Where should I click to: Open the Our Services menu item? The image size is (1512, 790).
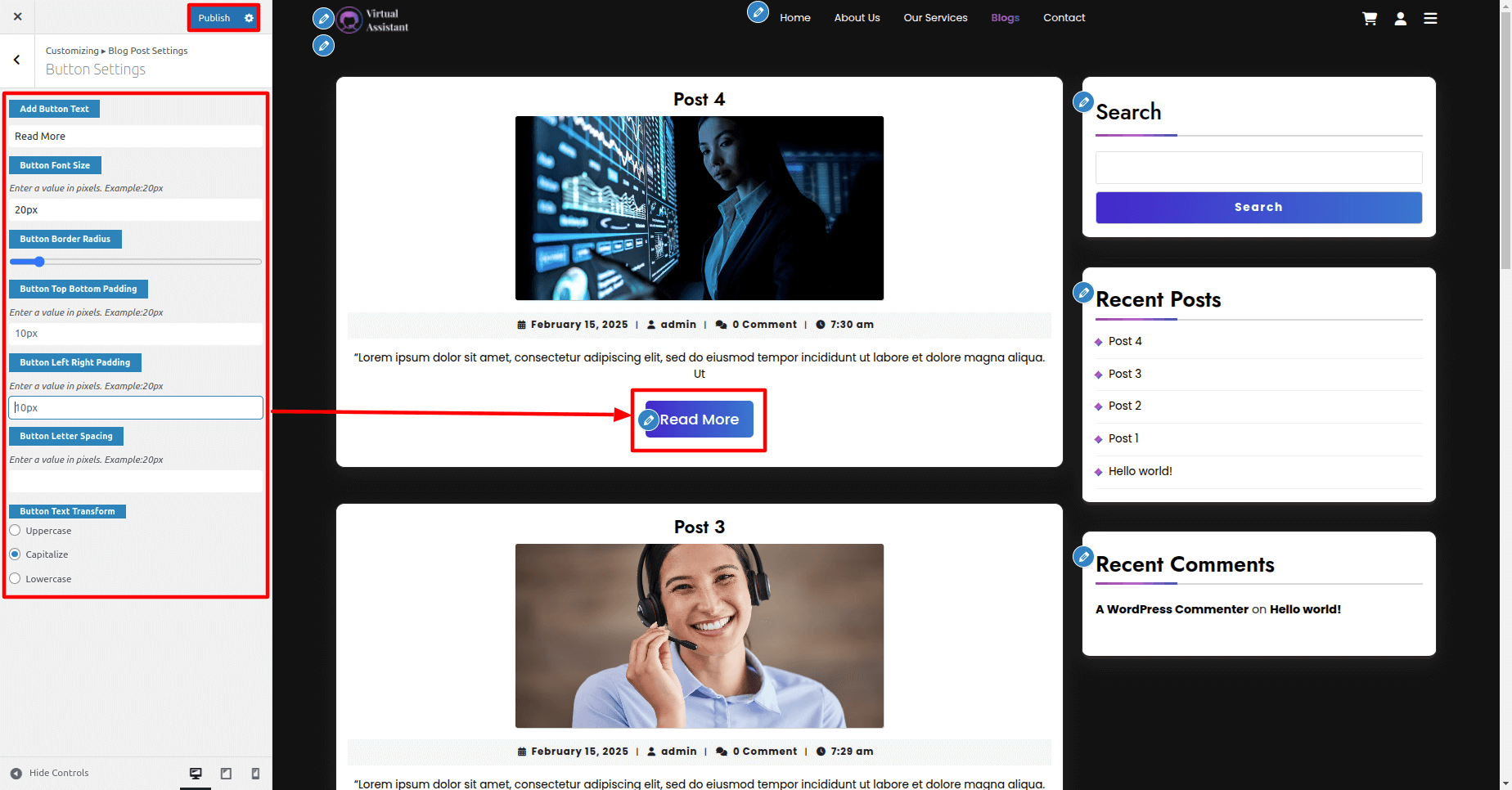pos(935,18)
